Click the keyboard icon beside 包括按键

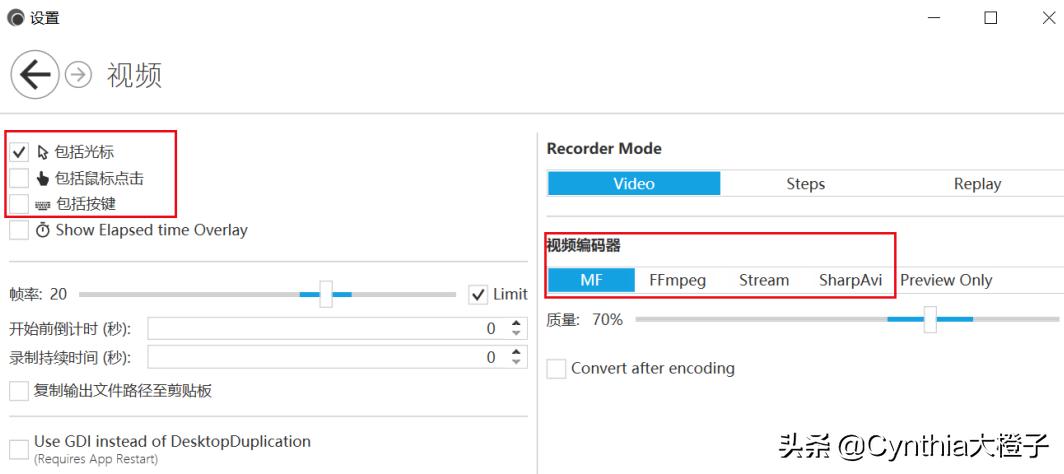(43, 205)
